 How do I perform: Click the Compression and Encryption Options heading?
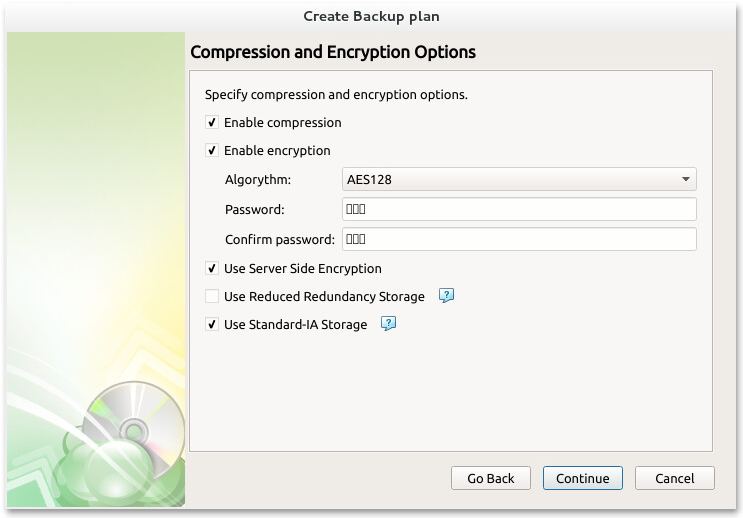tap(333, 52)
